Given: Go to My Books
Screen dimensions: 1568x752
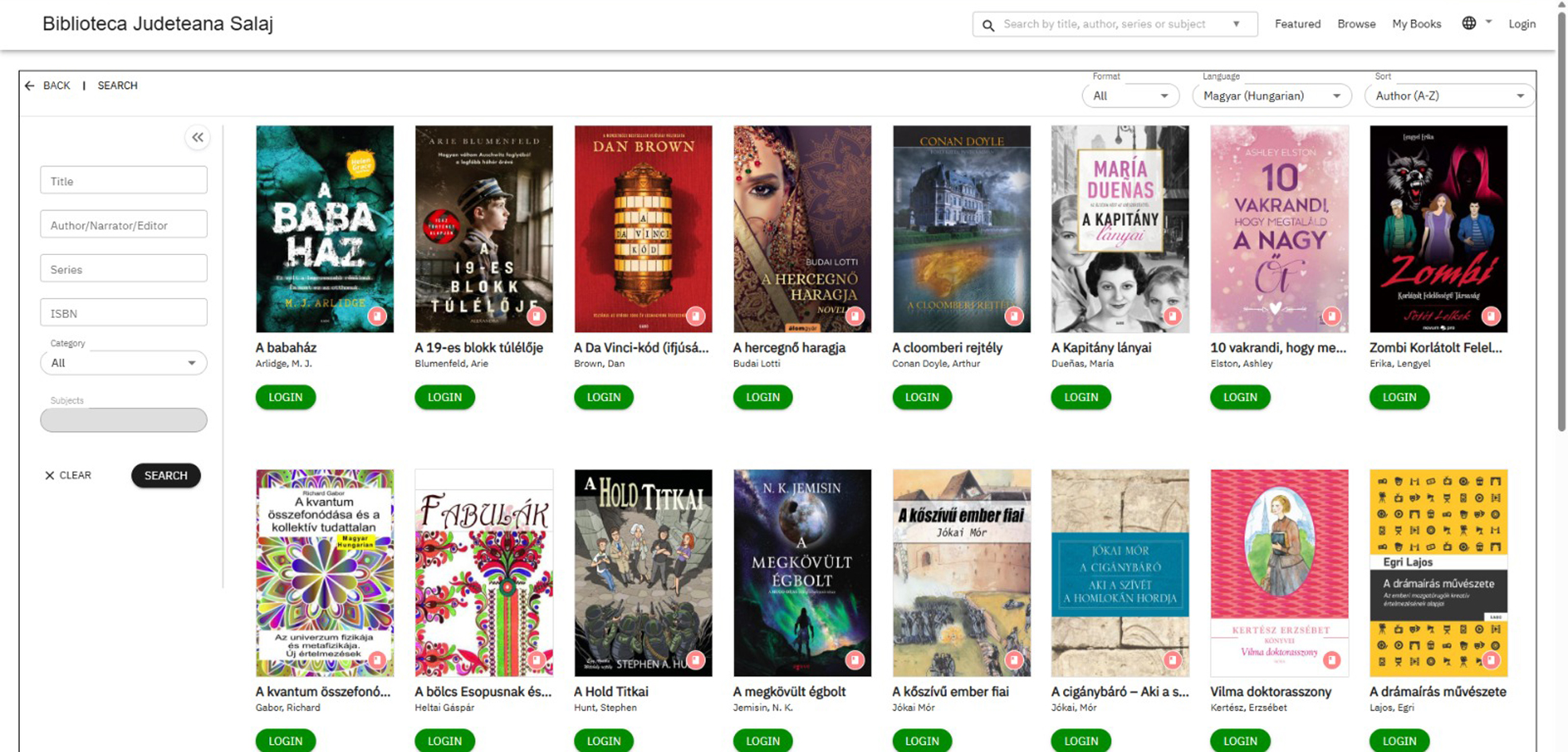Looking at the screenshot, I should (1416, 24).
